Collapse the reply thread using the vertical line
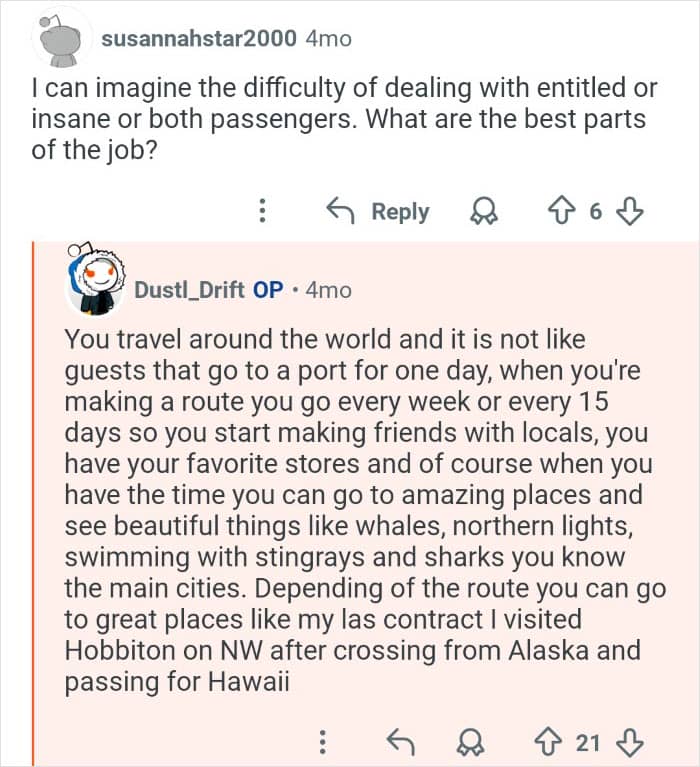700x767 pixels. pyautogui.click(x=33, y=500)
